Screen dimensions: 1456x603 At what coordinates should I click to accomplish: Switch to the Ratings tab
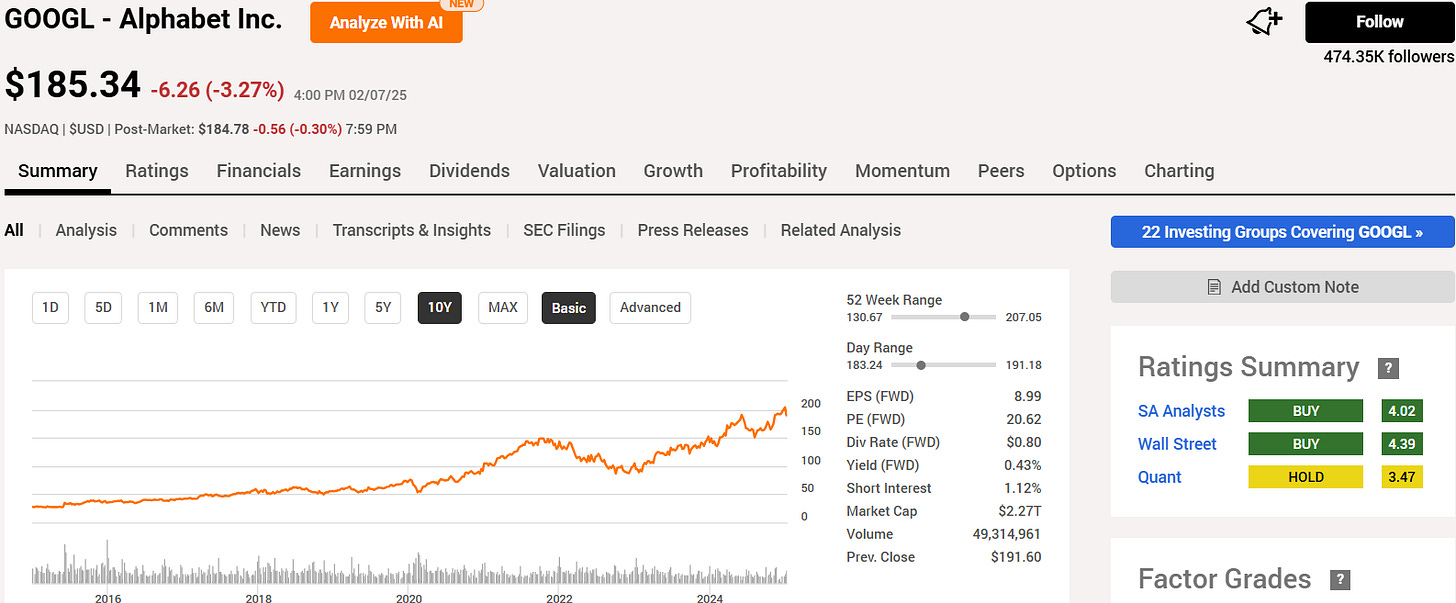[157, 171]
